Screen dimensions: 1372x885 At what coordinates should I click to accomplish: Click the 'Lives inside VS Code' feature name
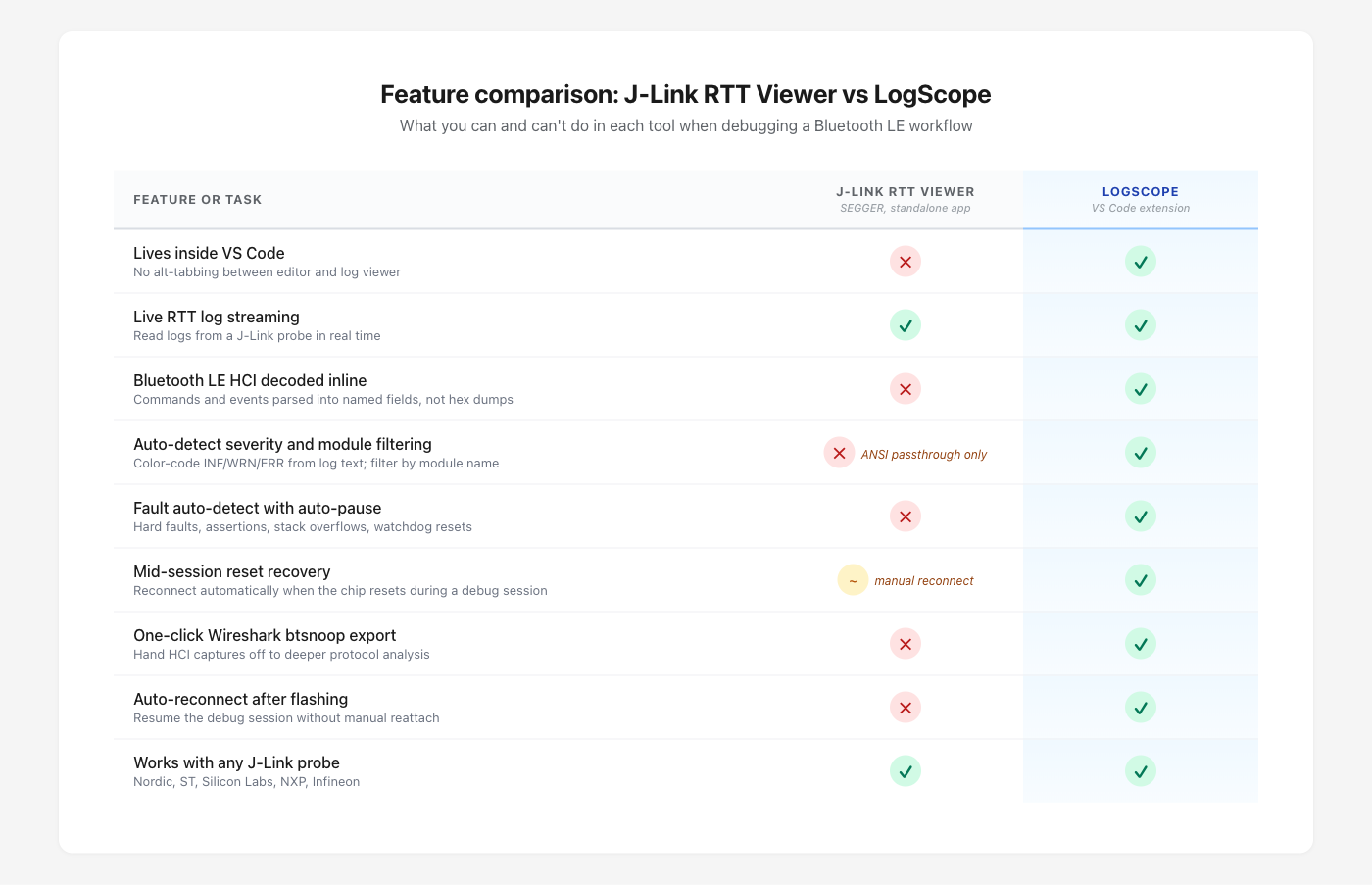[x=209, y=253]
